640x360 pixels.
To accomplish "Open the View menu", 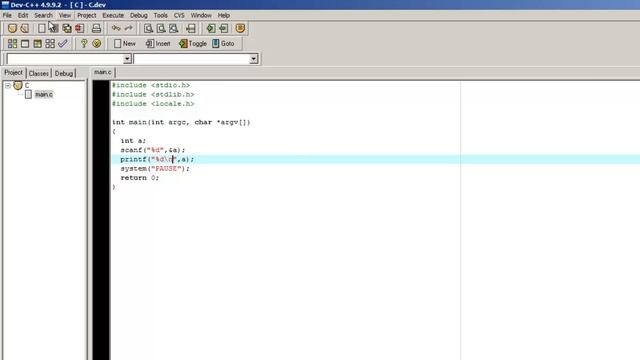I will (64, 15).
